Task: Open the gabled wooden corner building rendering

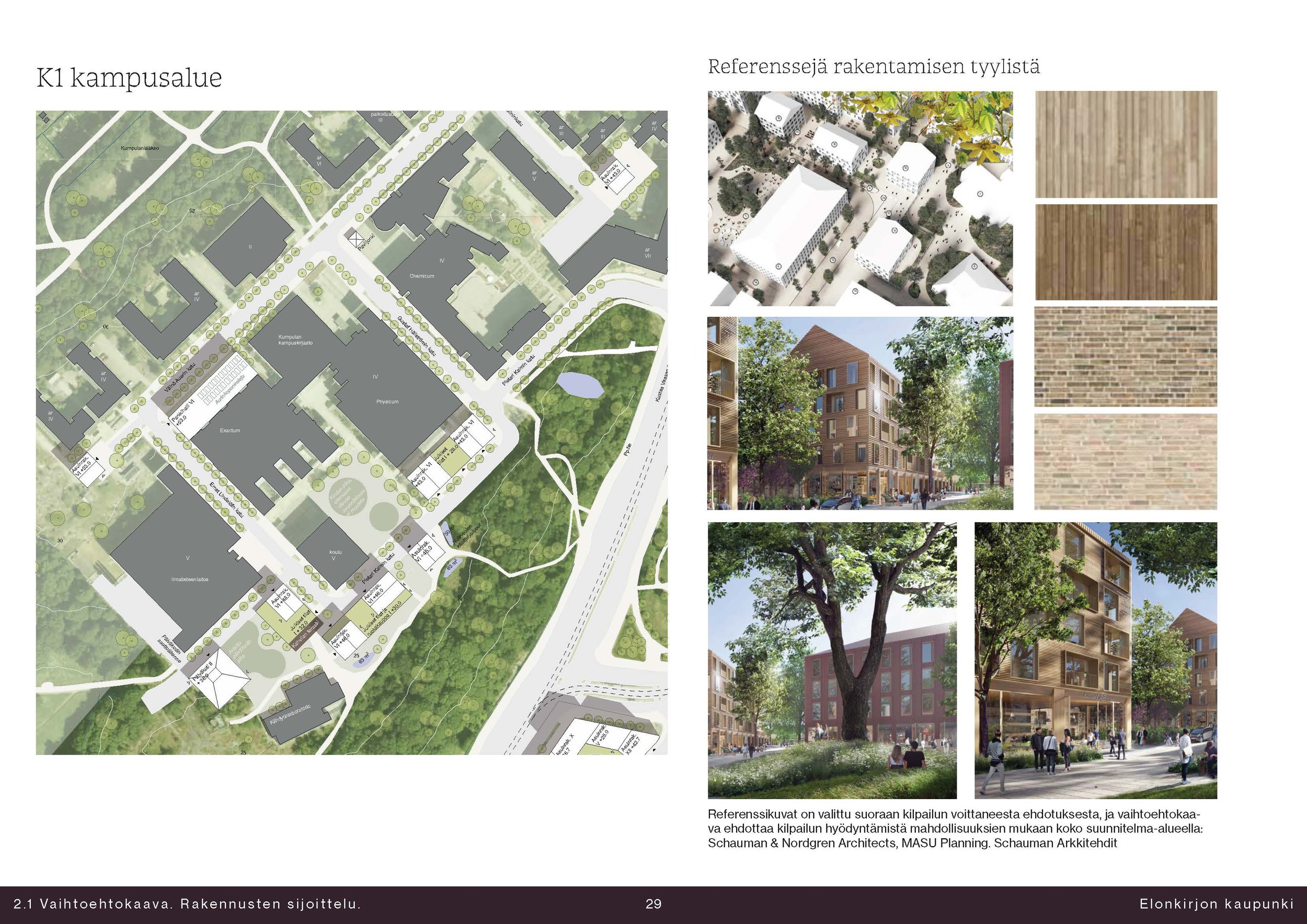Action: pos(860,413)
